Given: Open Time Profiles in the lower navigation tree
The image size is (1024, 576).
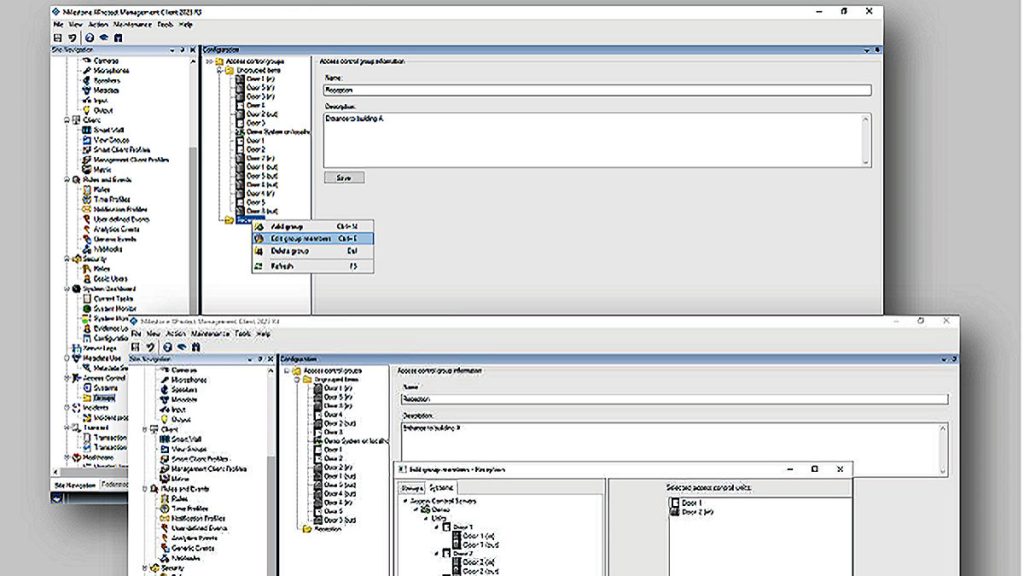Looking at the screenshot, I should [x=186, y=508].
